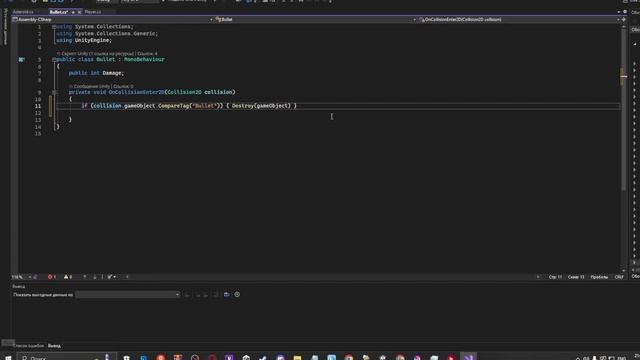Go to the next issue with the down arrow
640x360 pixels.
pyautogui.click(x=94, y=277)
